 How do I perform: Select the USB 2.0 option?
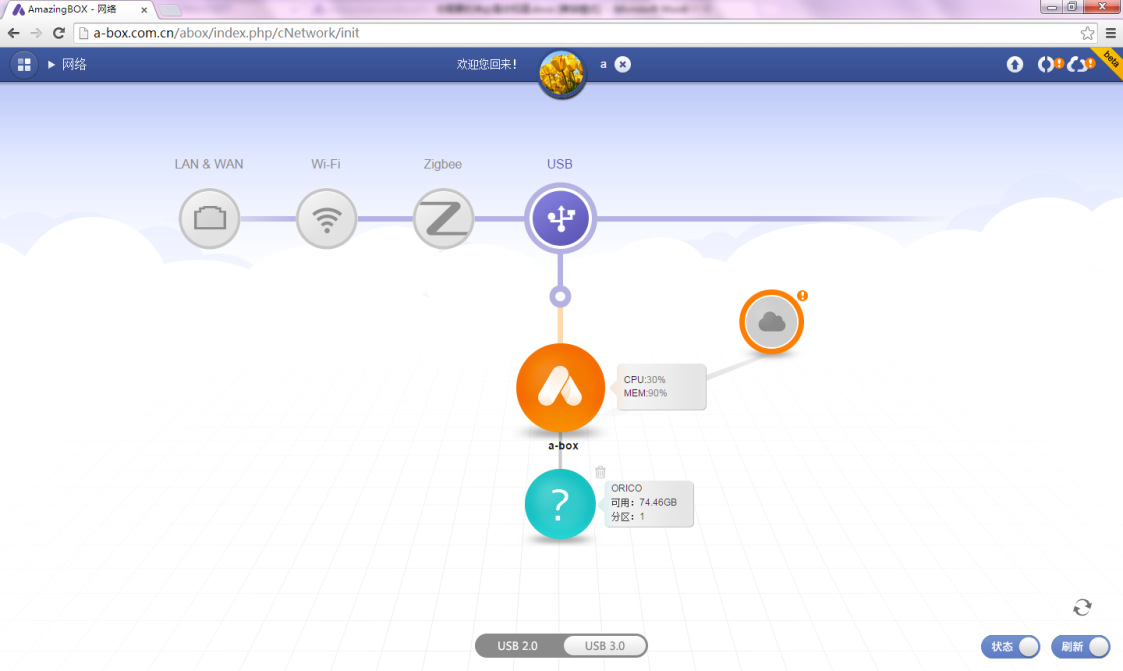[x=518, y=646]
